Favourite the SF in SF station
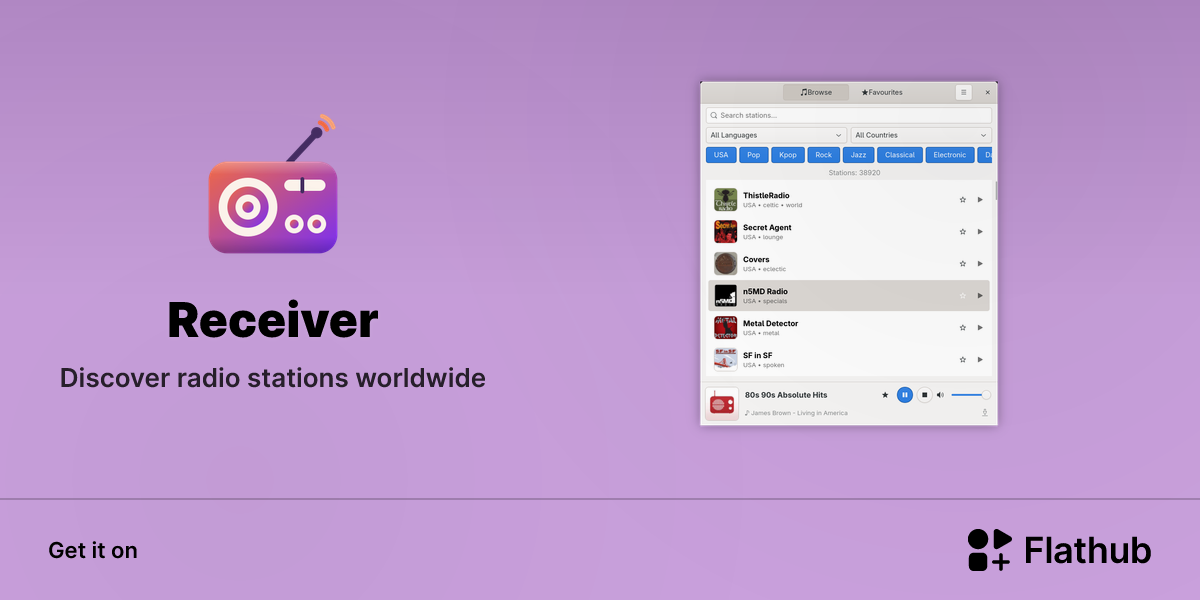 click(963, 359)
